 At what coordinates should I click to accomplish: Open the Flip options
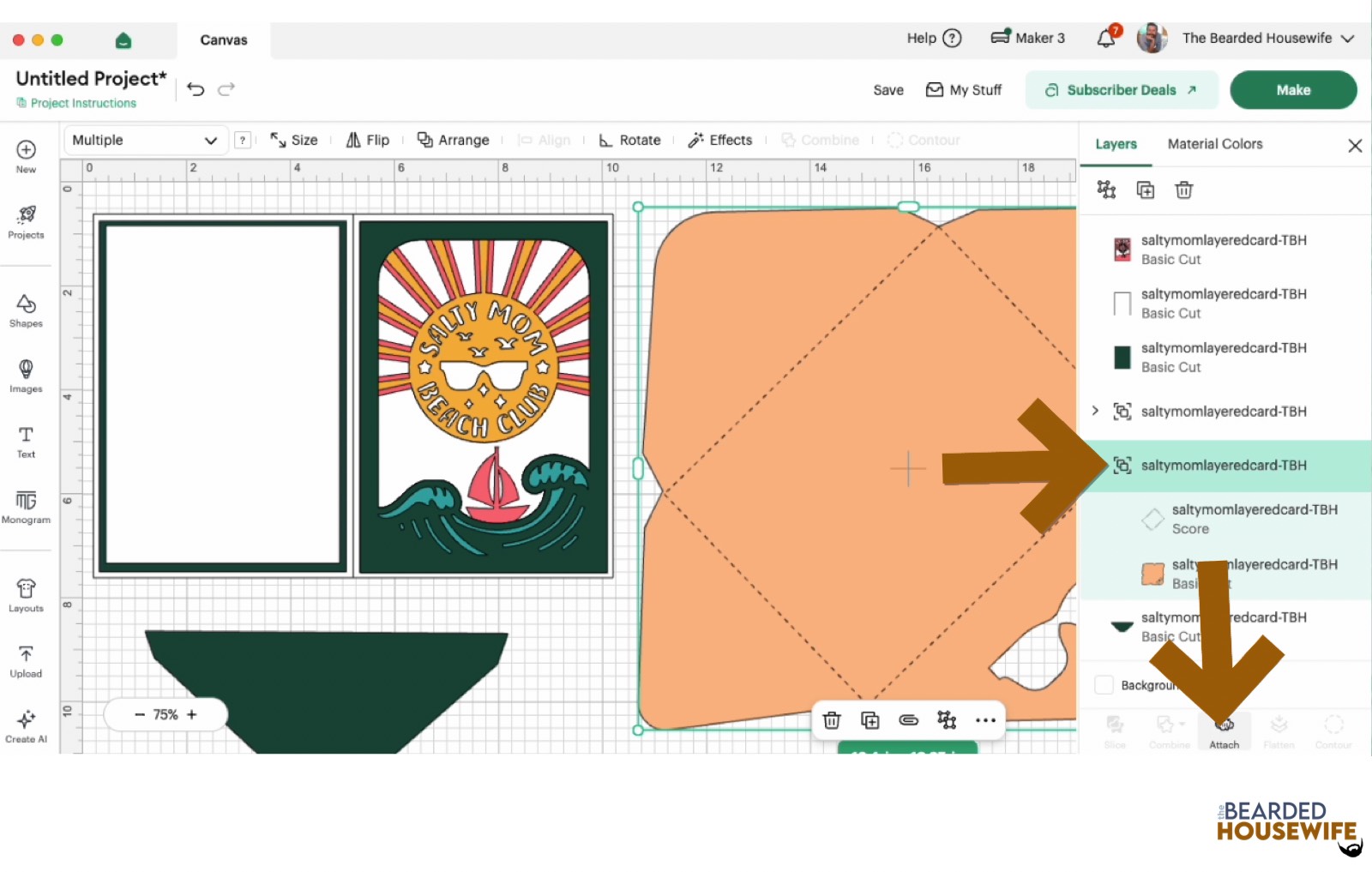coord(367,140)
